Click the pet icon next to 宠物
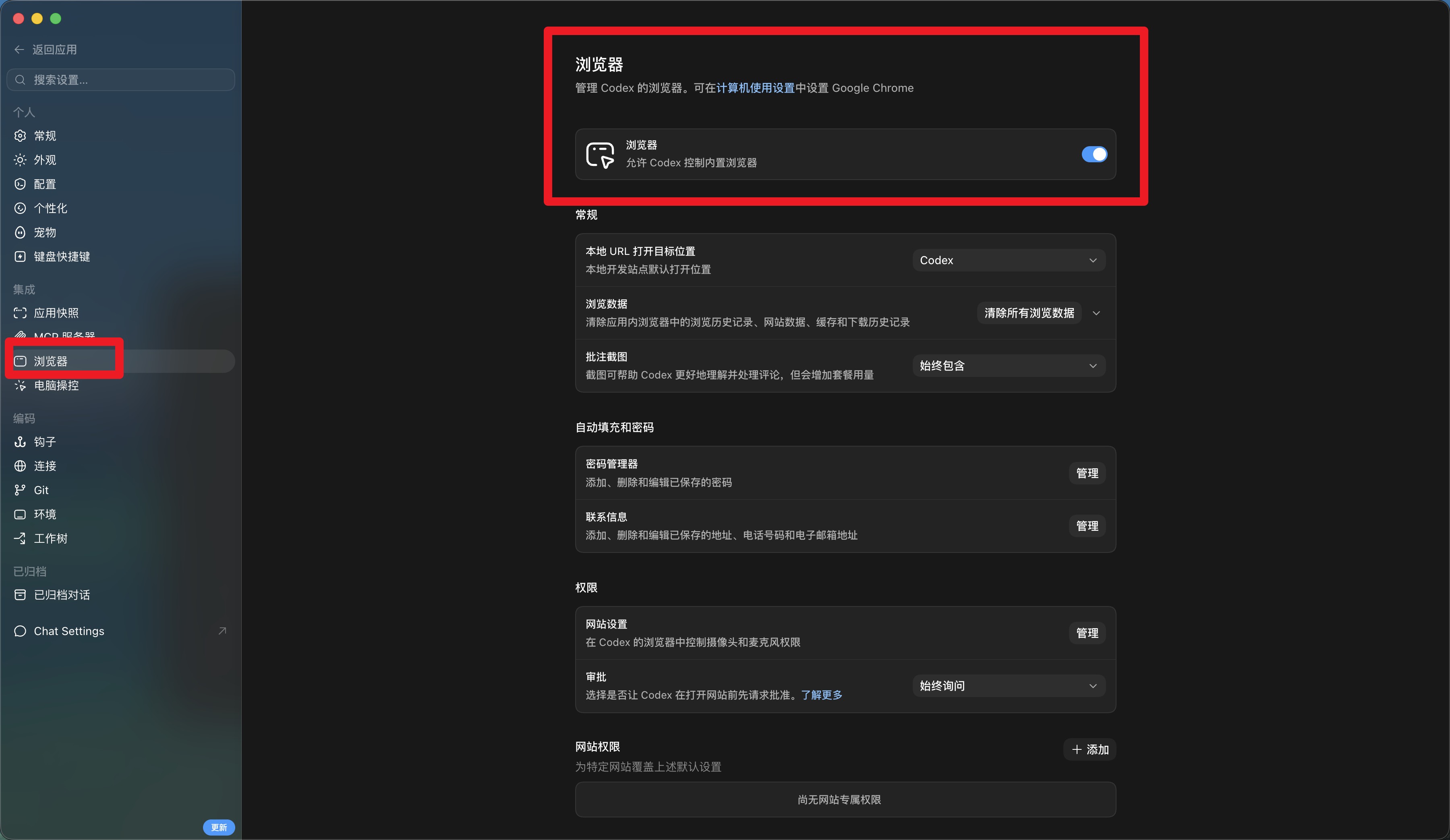The height and width of the screenshot is (840, 1450). pos(20,232)
